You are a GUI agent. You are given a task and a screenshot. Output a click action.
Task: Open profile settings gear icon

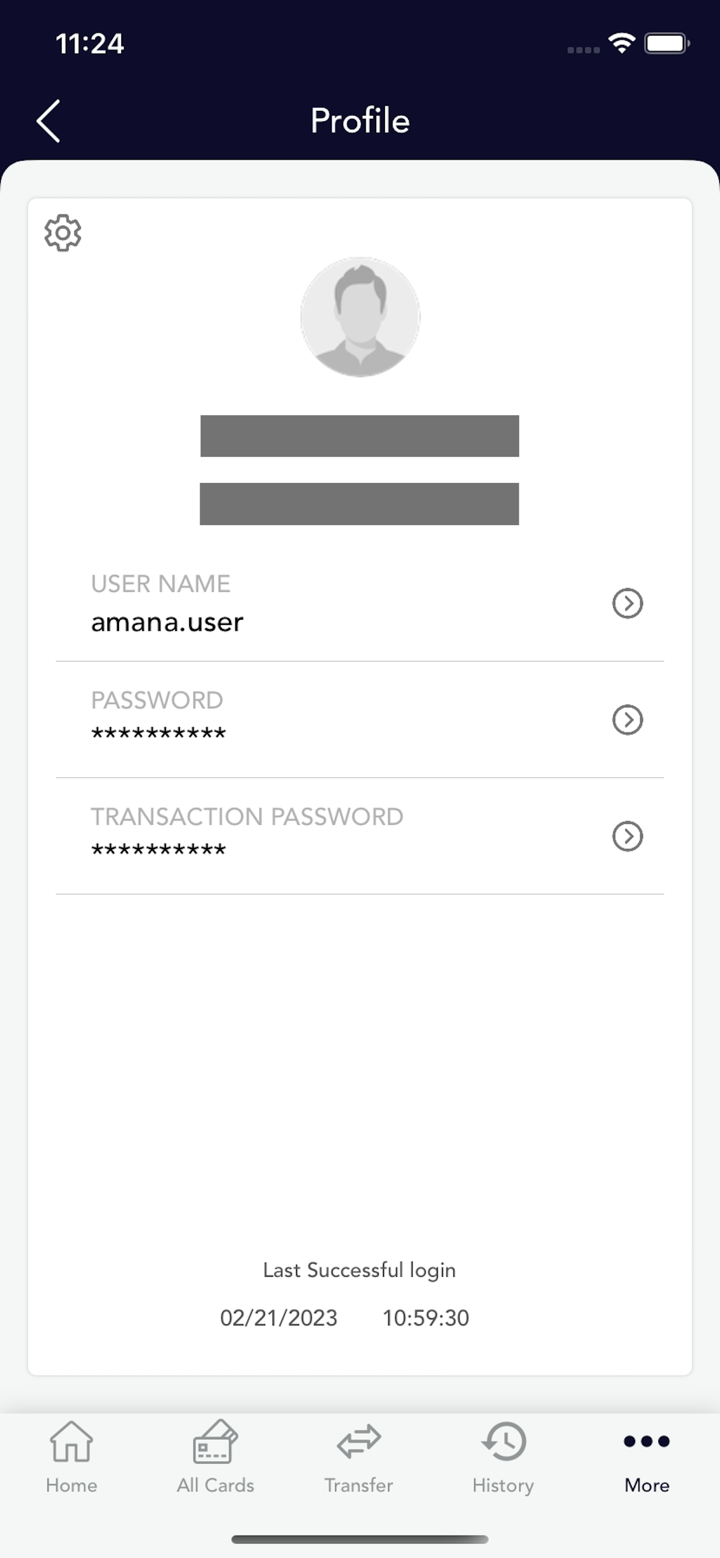click(63, 232)
